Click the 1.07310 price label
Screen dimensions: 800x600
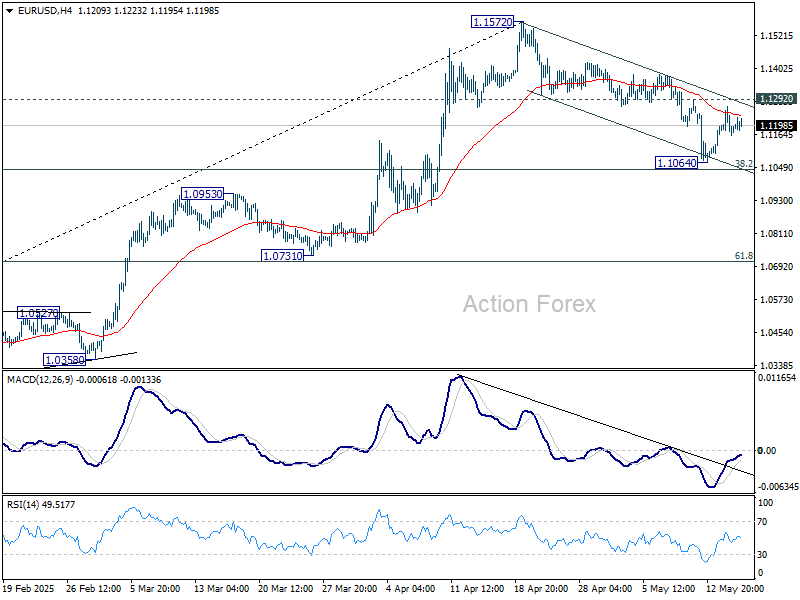[x=282, y=256]
